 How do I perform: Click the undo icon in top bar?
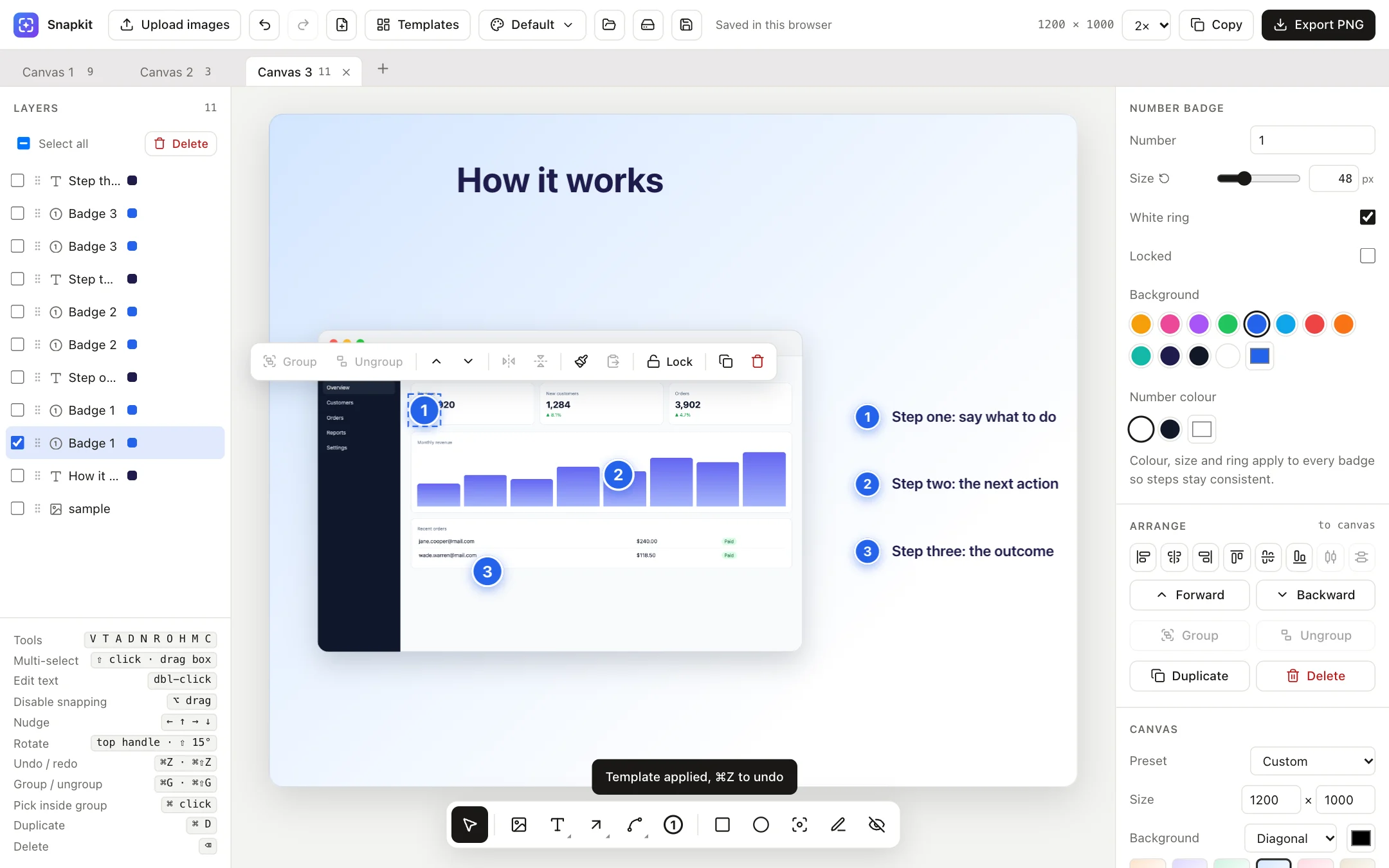[x=264, y=25]
